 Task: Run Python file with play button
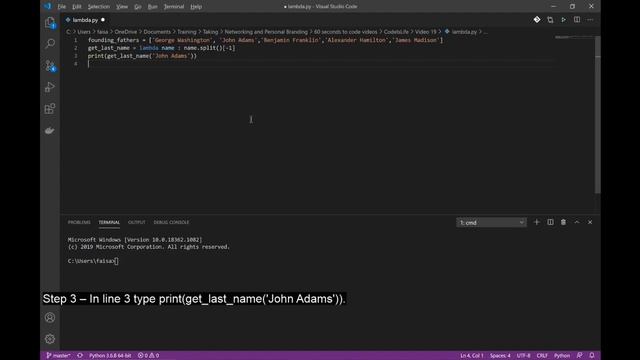pyautogui.click(x=563, y=20)
